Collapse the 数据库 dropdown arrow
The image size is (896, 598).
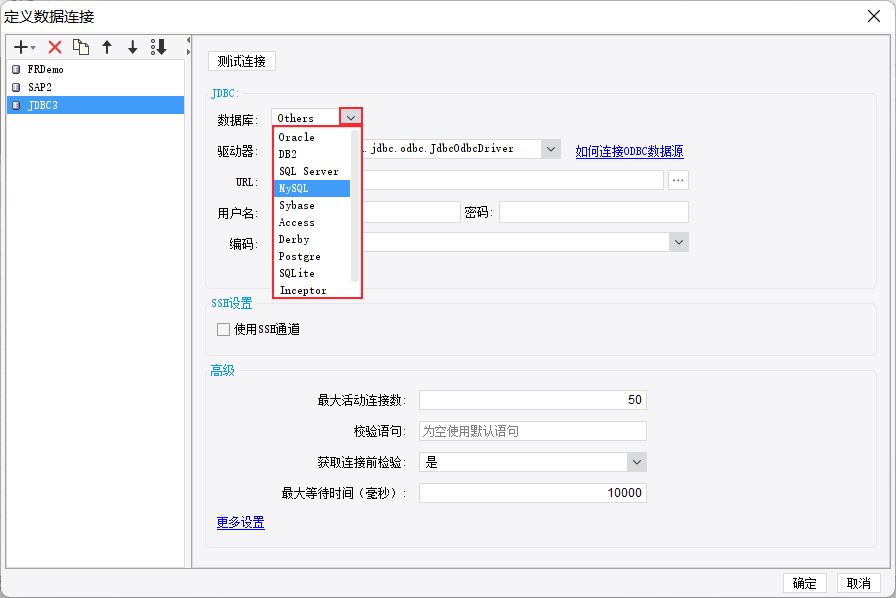coord(351,117)
